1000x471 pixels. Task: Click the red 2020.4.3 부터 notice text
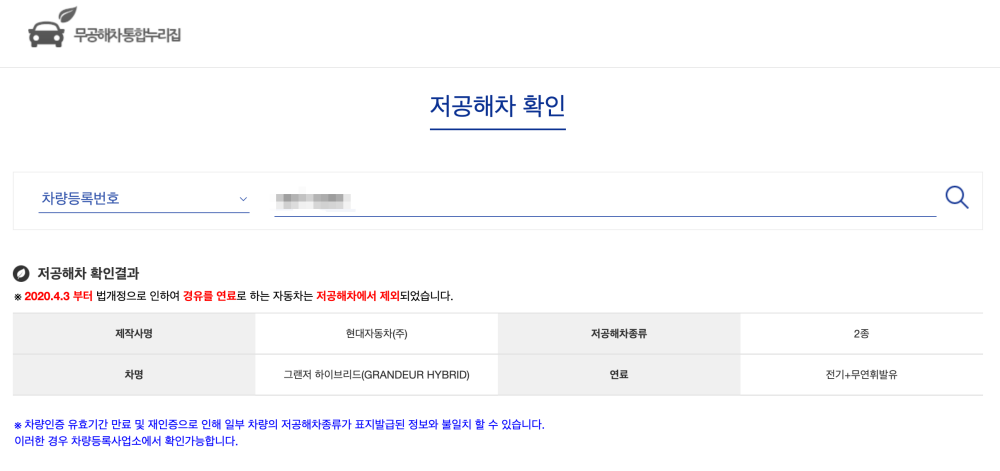(58, 296)
